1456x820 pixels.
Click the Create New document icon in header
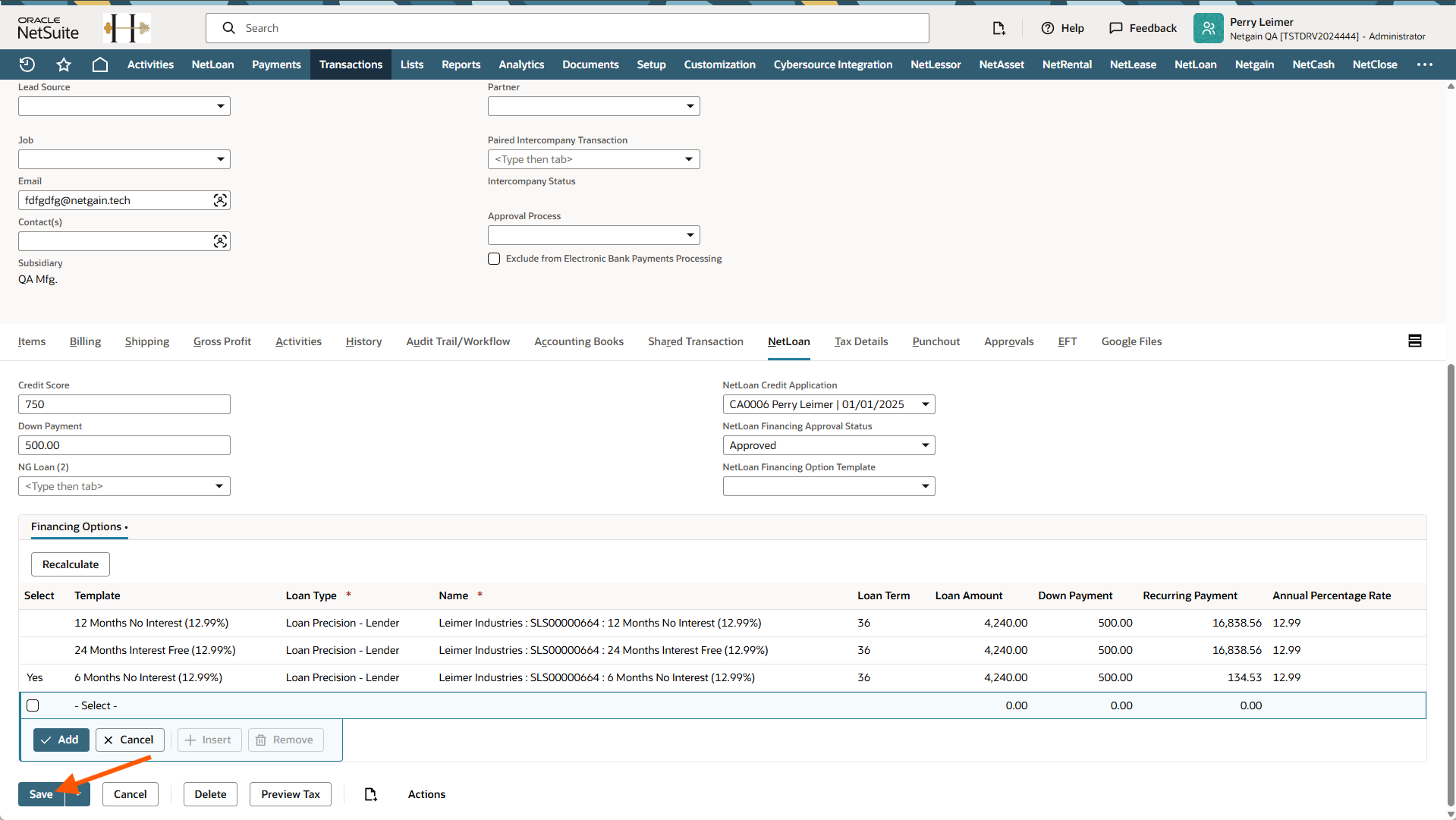coord(998,28)
